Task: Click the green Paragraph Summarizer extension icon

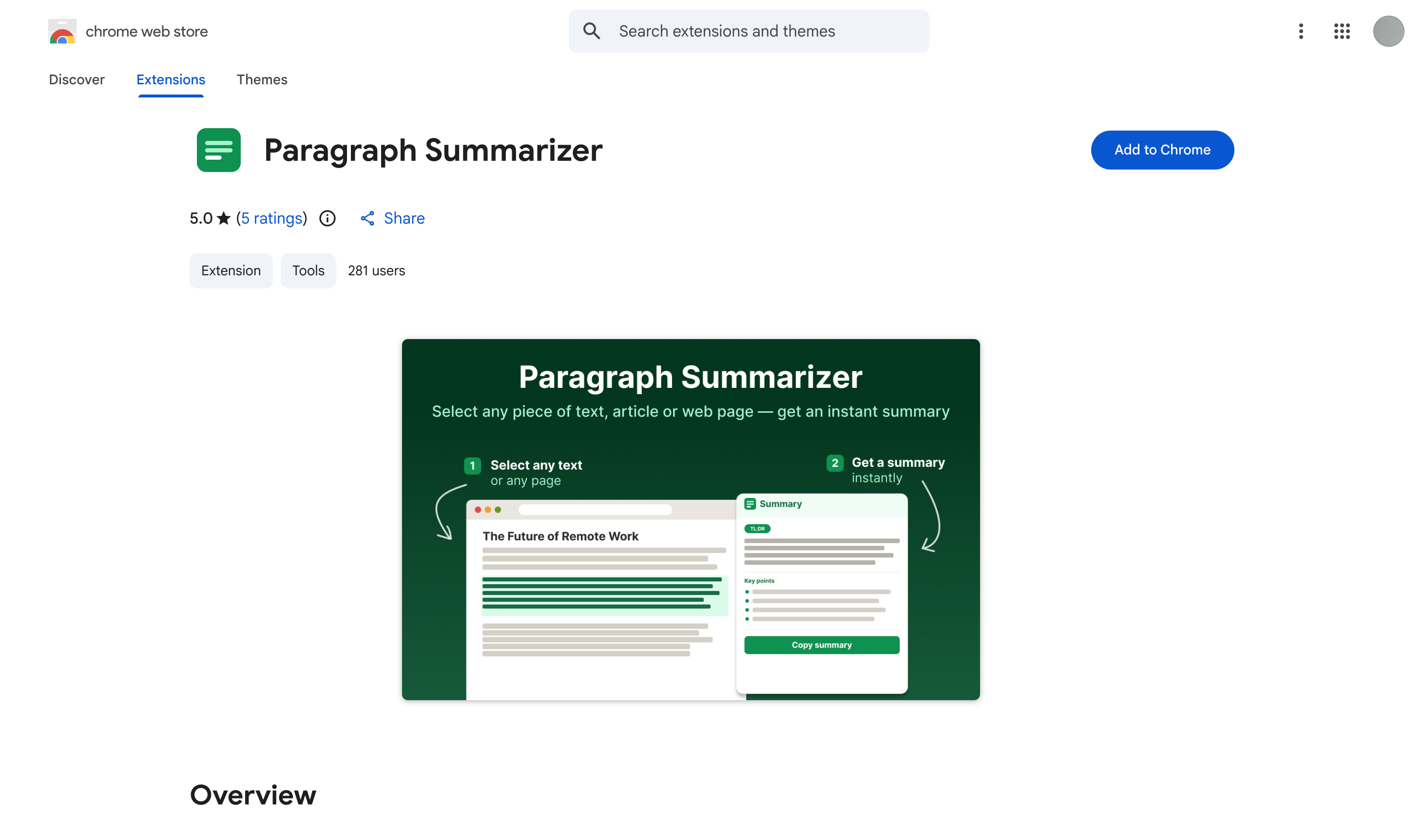Action: click(218, 150)
